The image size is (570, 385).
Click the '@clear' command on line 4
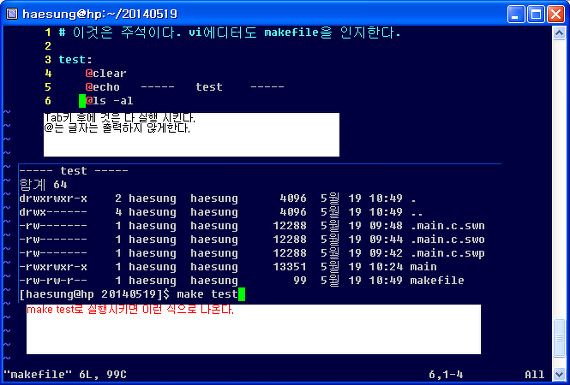pos(106,73)
